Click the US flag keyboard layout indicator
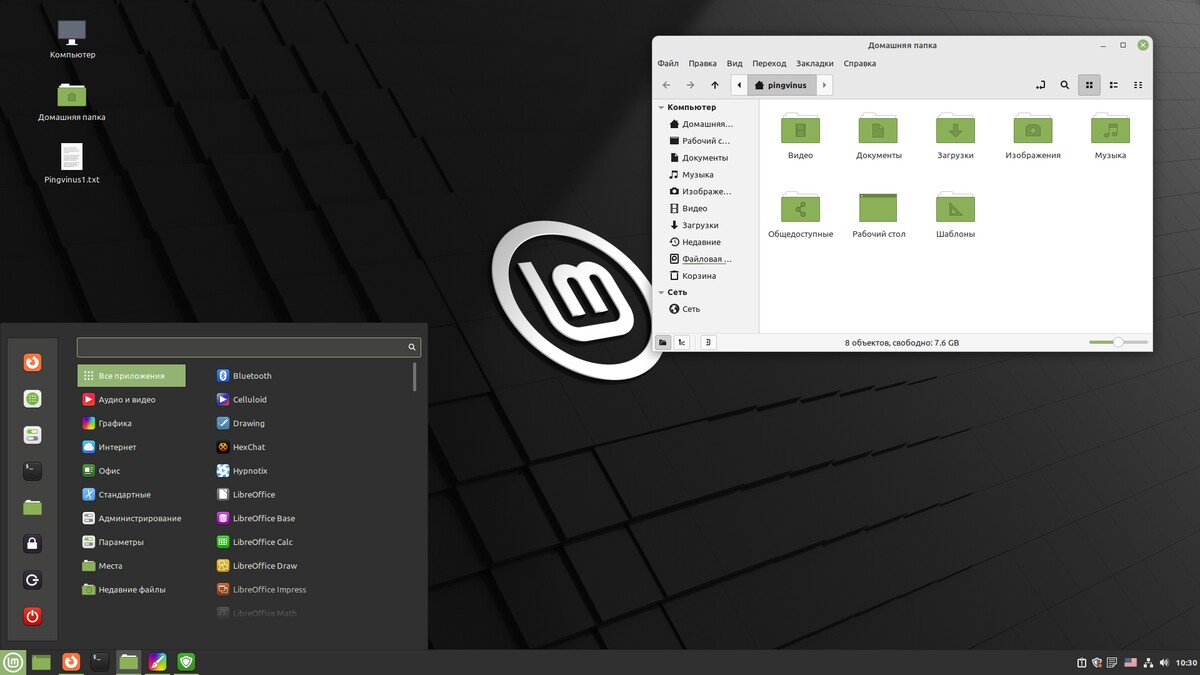1200x675 pixels. click(1130, 663)
